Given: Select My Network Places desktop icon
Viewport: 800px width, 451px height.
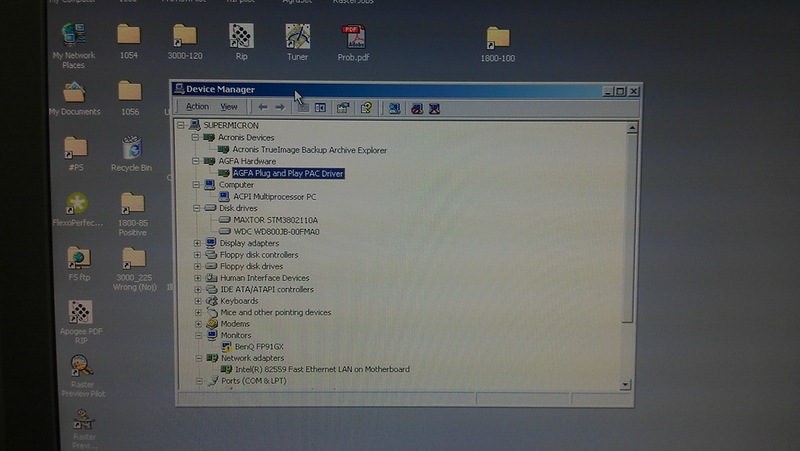Looking at the screenshot, I should coord(73,46).
